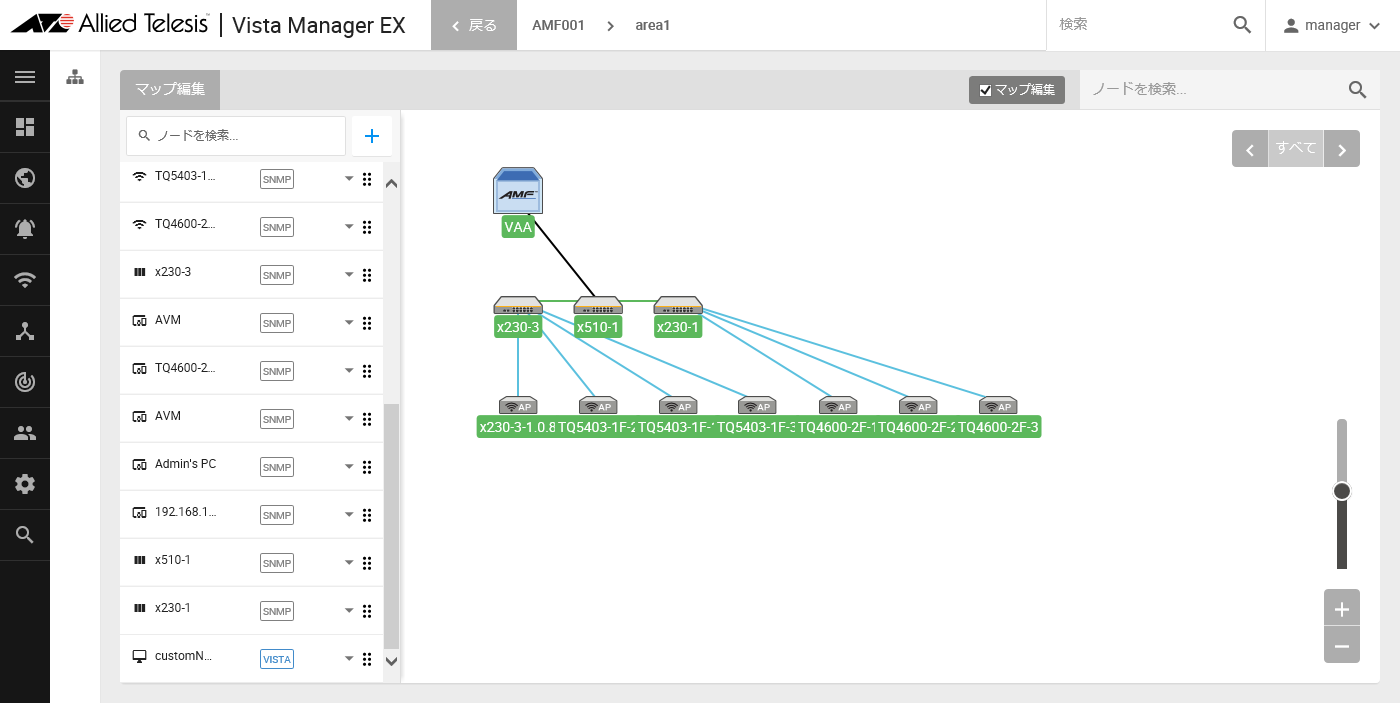Expand dropdown for x230-3 row
Image resolution: width=1400 pixels, height=703 pixels.
coord(349,275)
